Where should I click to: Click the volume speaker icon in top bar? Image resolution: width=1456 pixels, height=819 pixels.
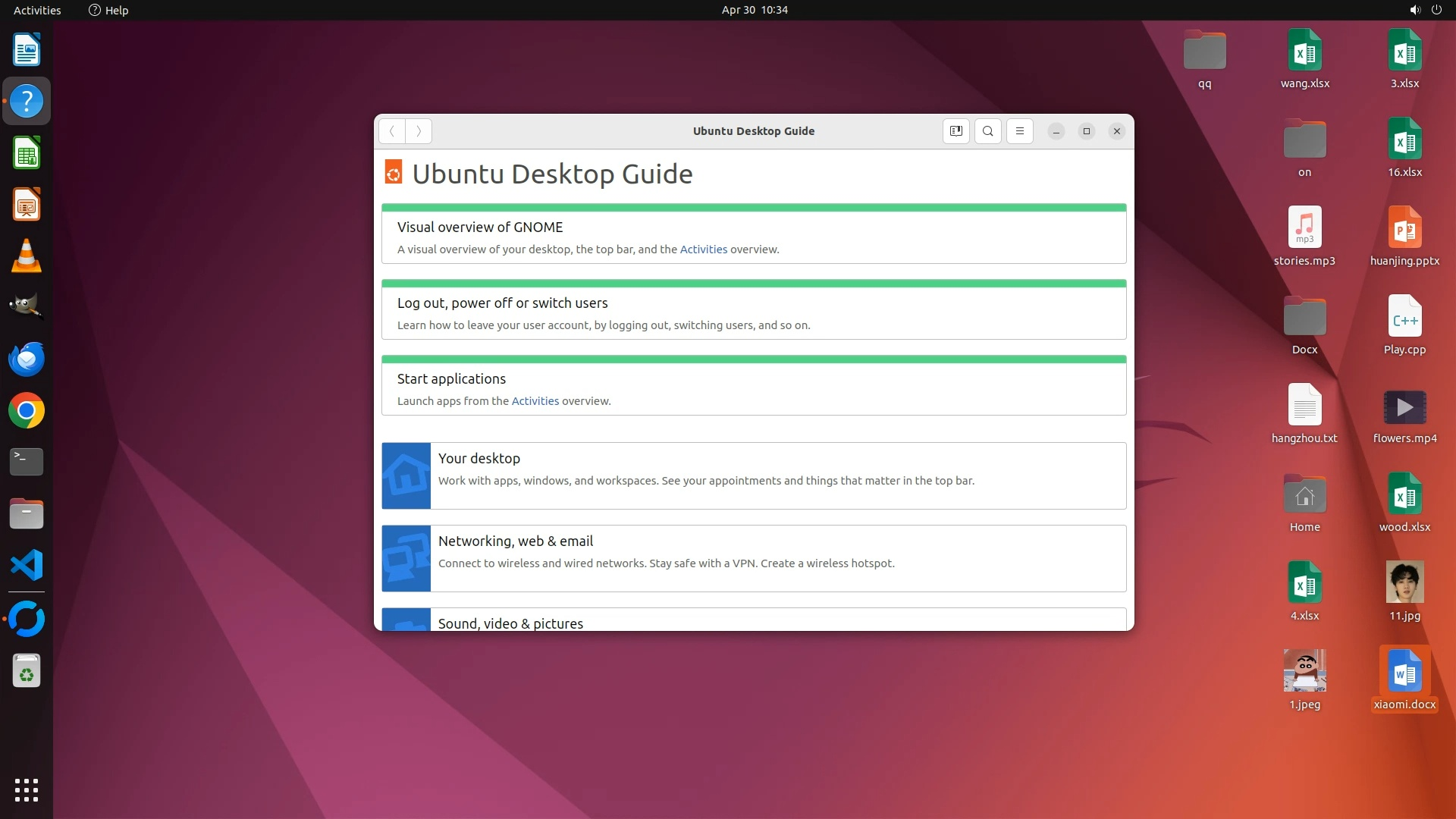point(1414,10)
